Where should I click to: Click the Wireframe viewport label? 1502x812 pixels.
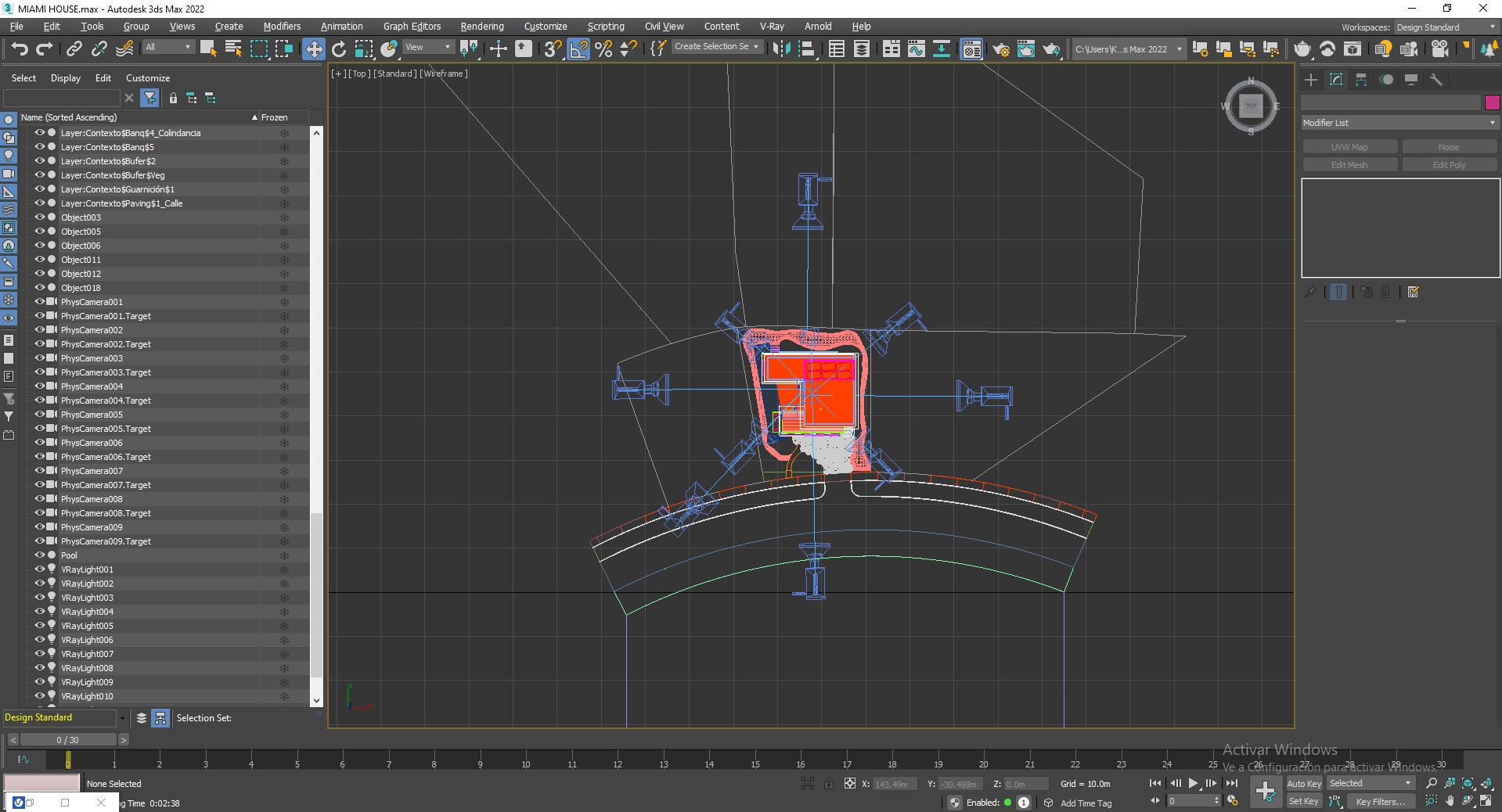[444, 74]
